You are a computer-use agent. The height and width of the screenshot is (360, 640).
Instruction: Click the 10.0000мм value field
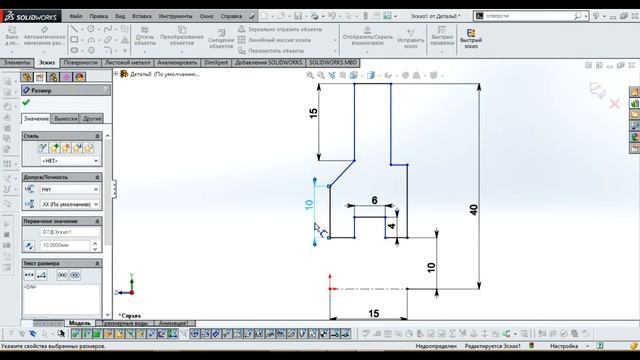click(64, 245)
